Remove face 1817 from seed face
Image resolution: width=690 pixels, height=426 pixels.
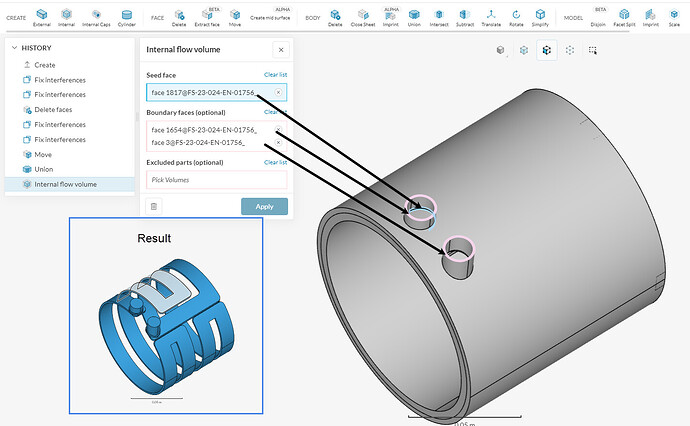coord(278,92)
